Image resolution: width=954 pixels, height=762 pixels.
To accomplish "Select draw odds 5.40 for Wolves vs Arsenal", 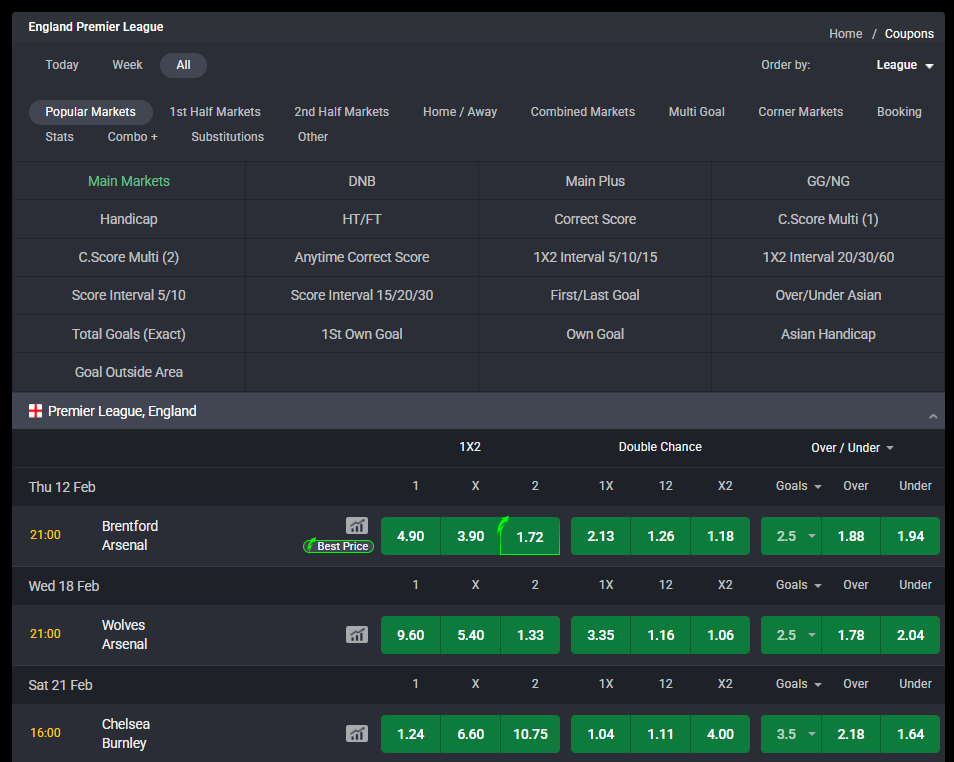I will click(x=470, y=635).
